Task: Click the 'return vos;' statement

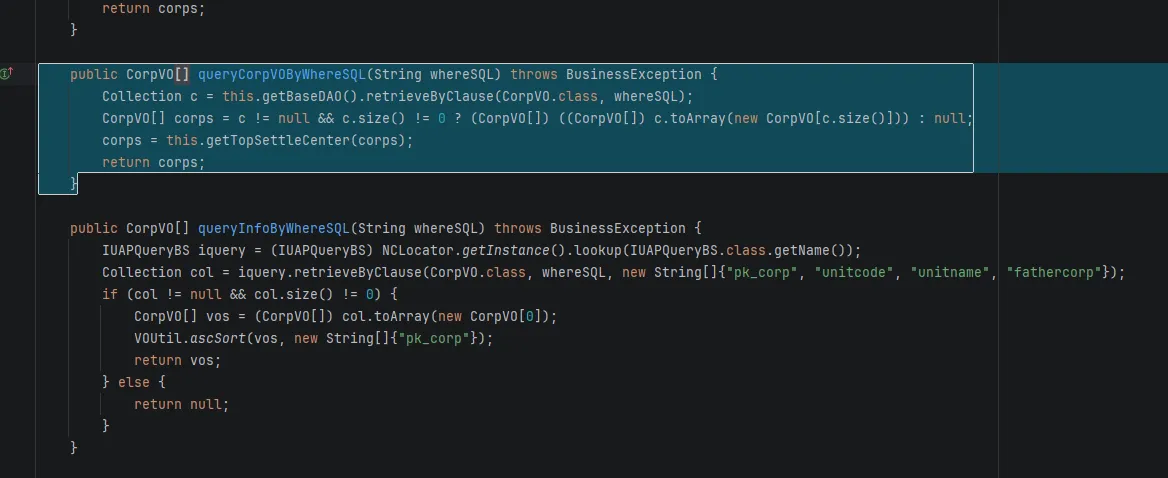Action: pyautogui.click(x=177, y=360)
